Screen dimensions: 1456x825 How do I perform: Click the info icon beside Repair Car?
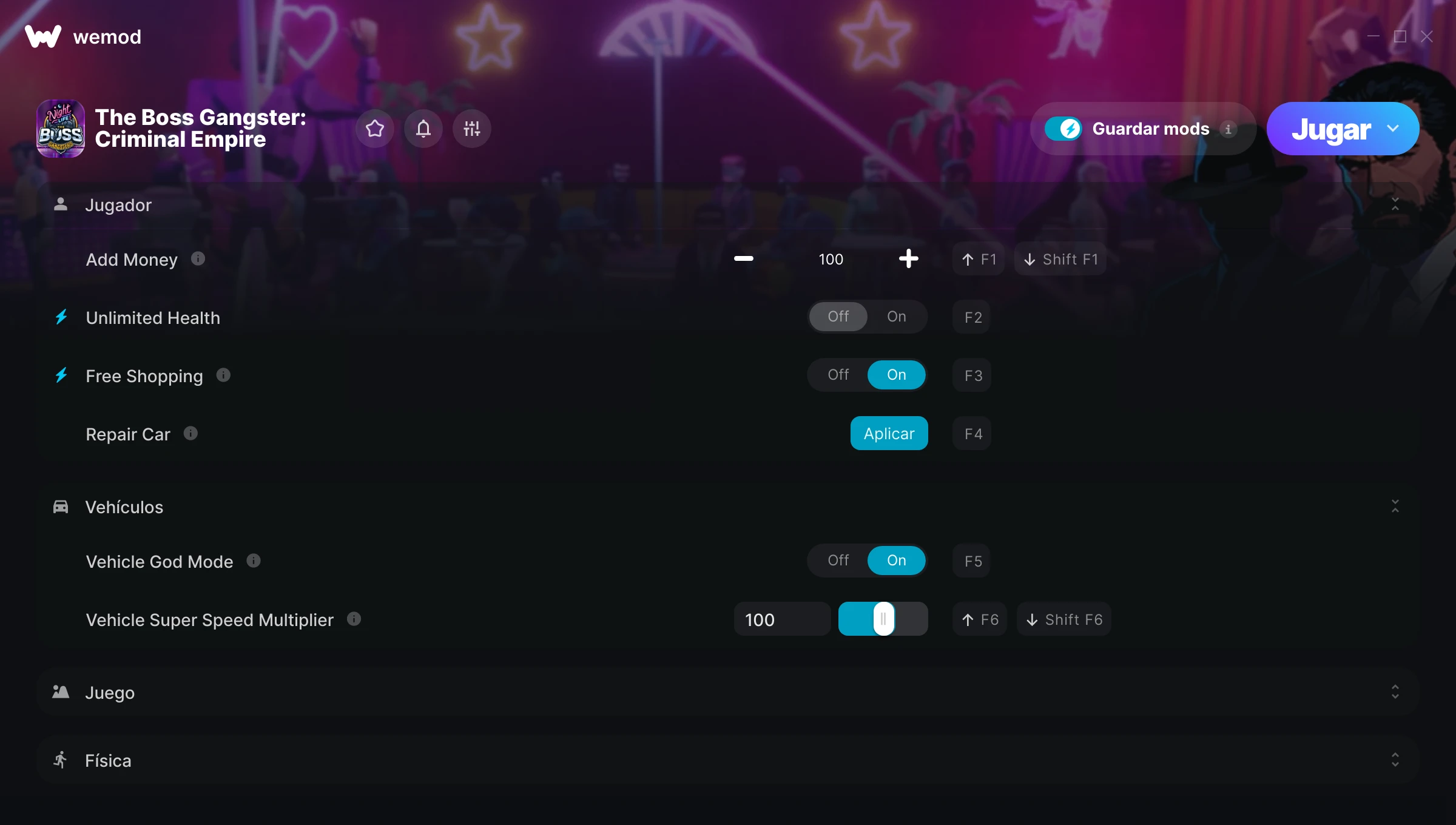[190, 433]
